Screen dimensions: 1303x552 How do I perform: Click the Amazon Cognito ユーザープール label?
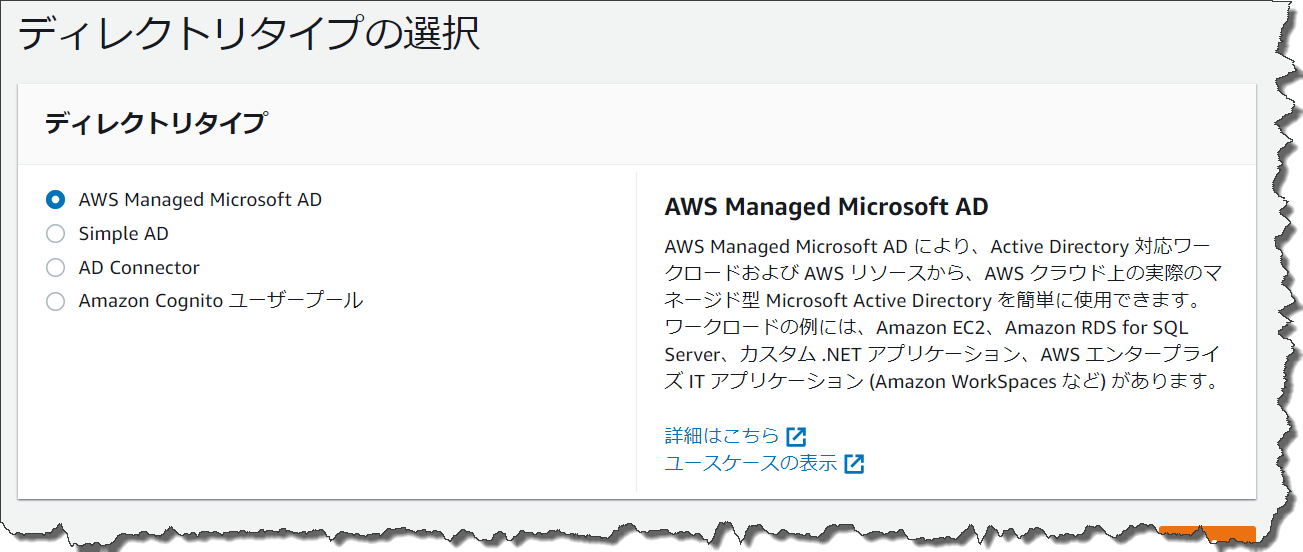(x=221, y=300)
